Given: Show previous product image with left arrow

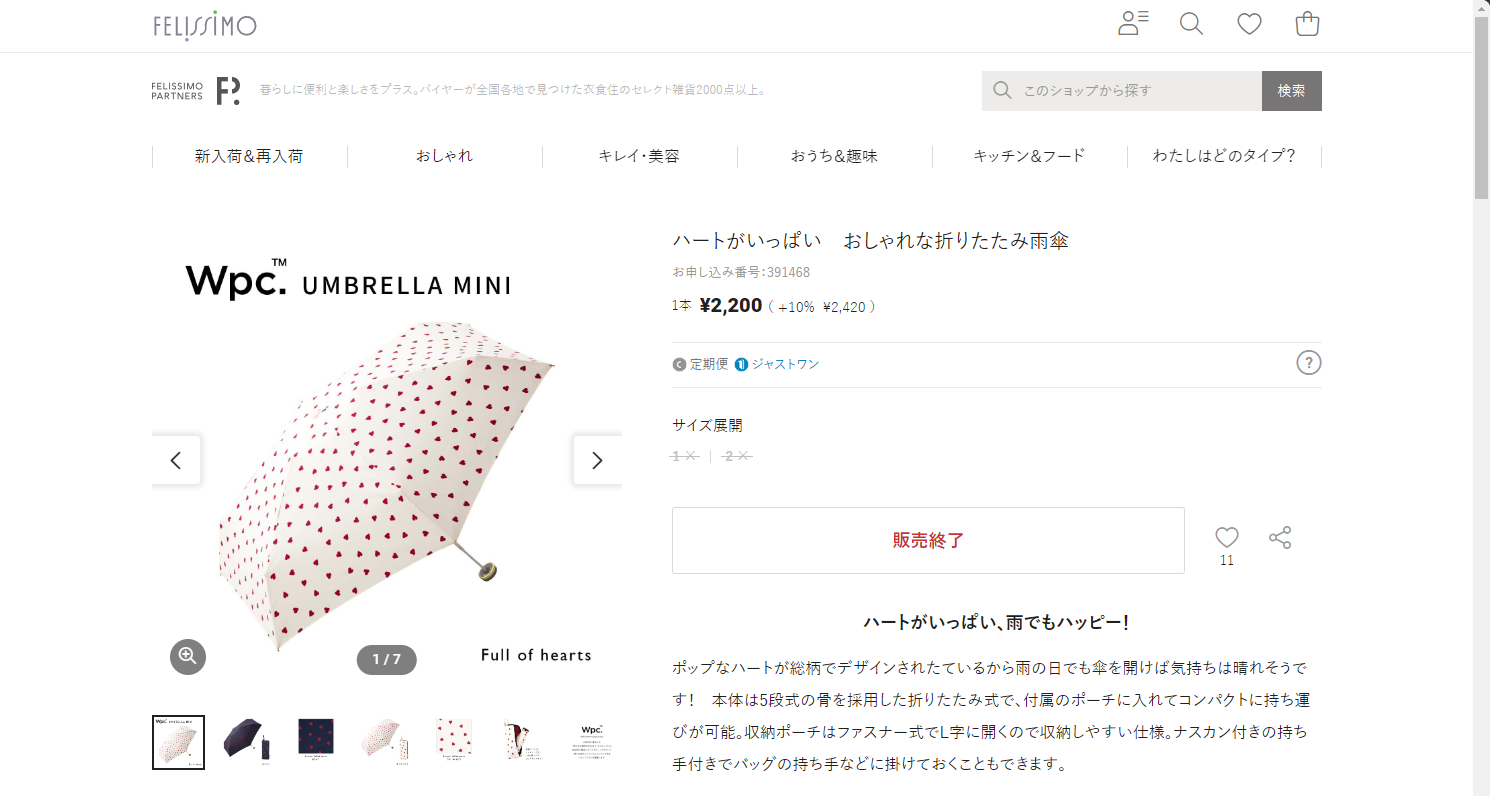Looking at the screenshot, I should 176,460.
